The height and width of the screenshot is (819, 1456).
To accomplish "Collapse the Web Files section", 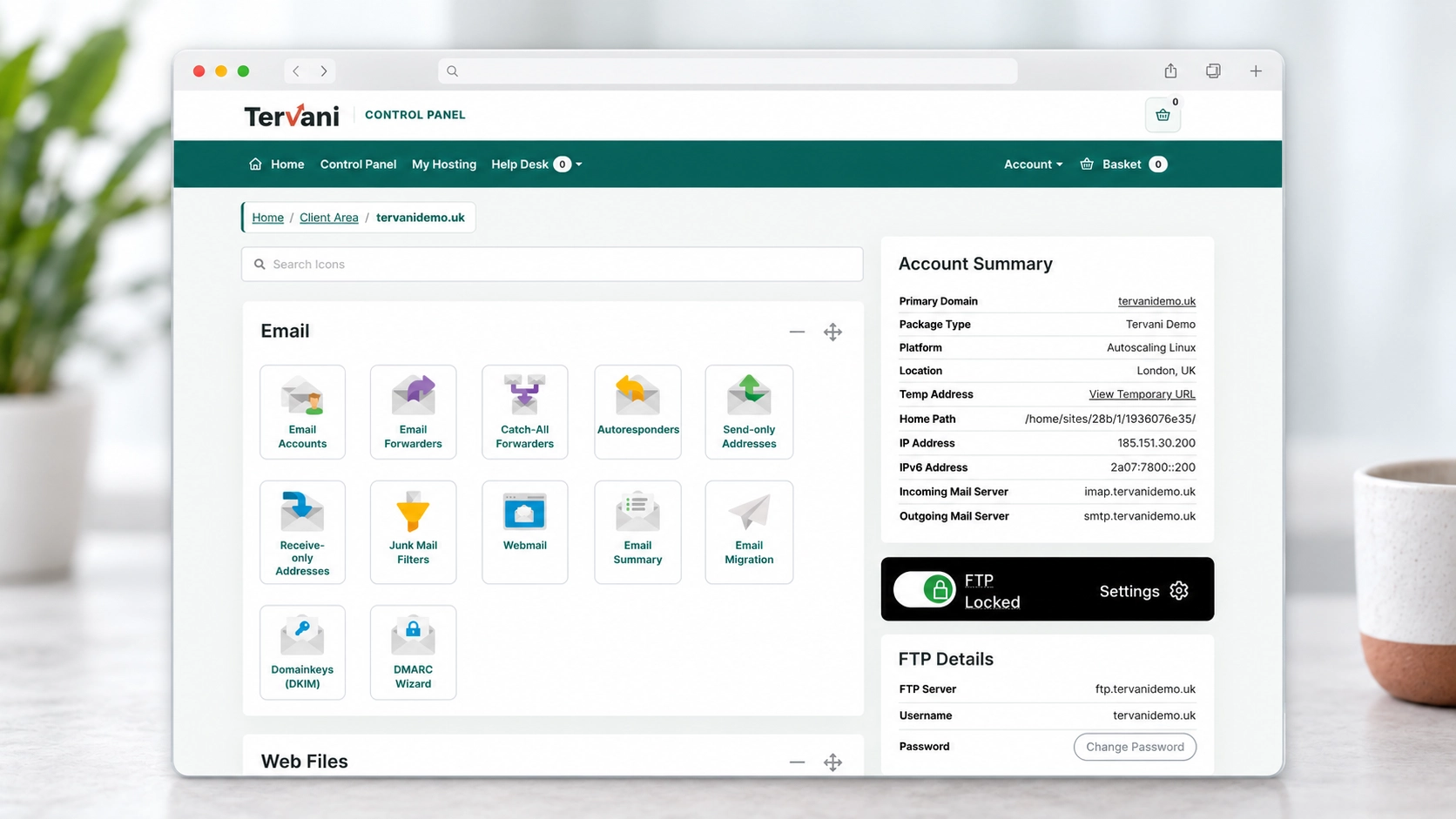I will [x=797, y=762].
